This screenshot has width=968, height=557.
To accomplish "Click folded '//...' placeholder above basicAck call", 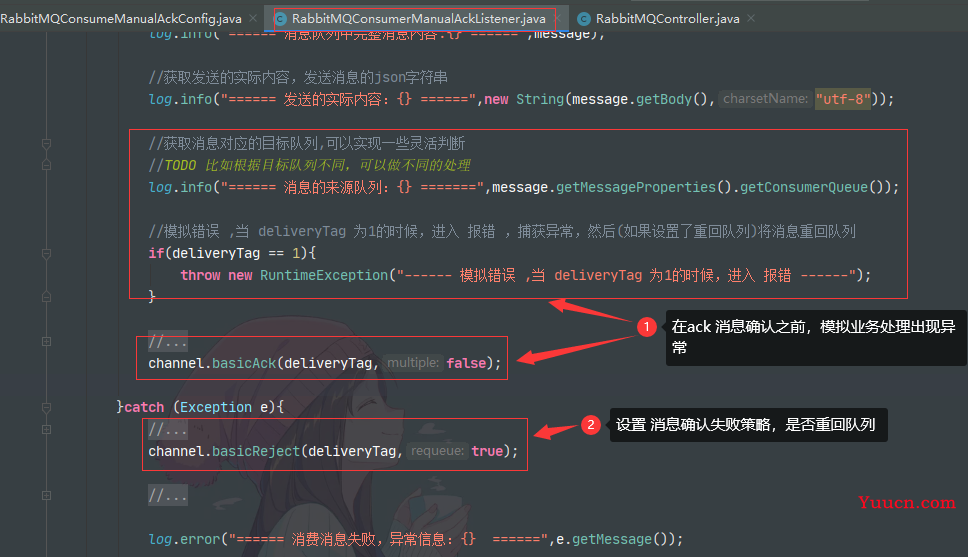I will [x=168, y=341].
